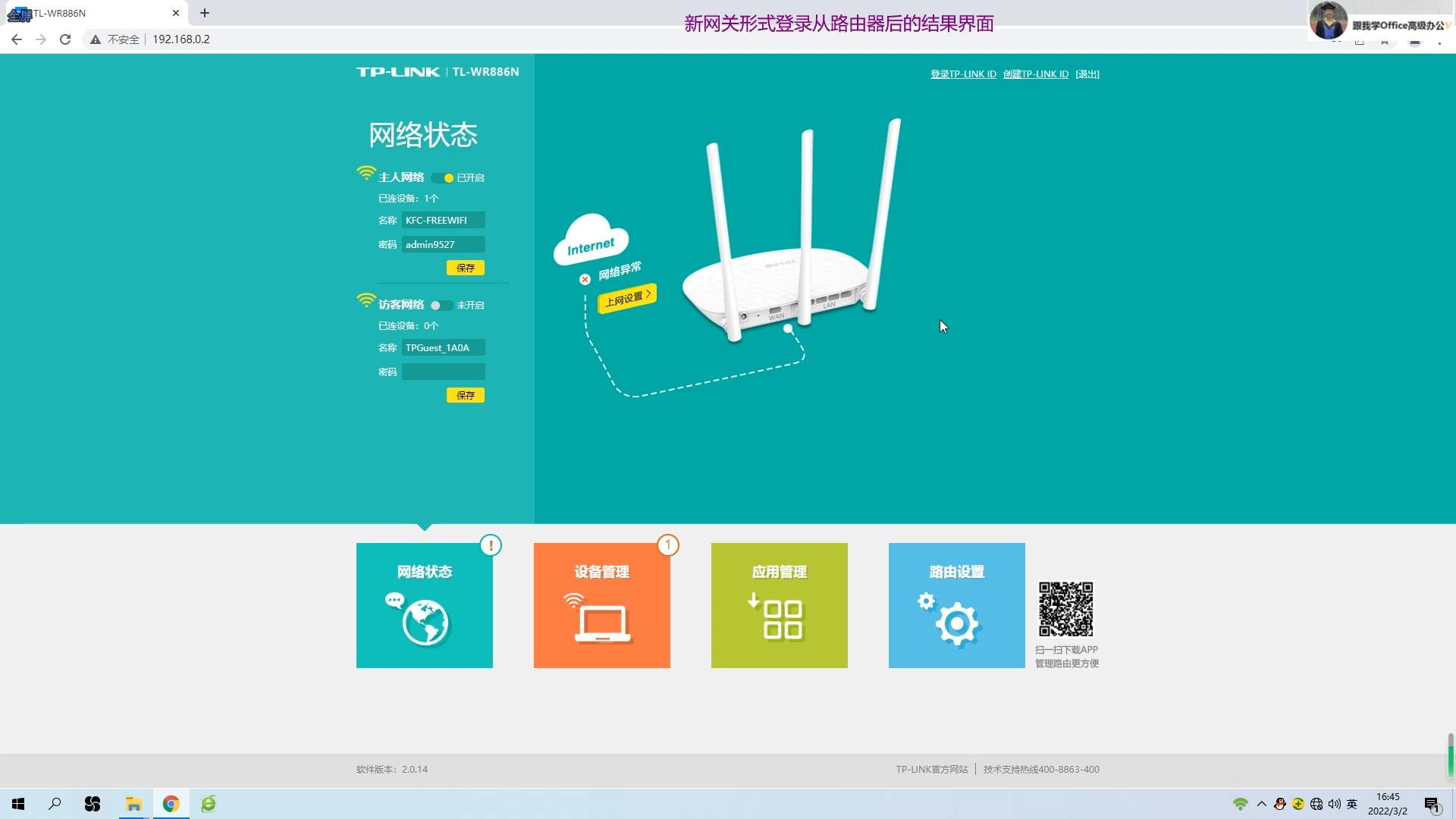The image size is (1456, 819).
Task: Select the TL-WR886N browser tab
Action: pyautogui.click(x=91, y=13)
